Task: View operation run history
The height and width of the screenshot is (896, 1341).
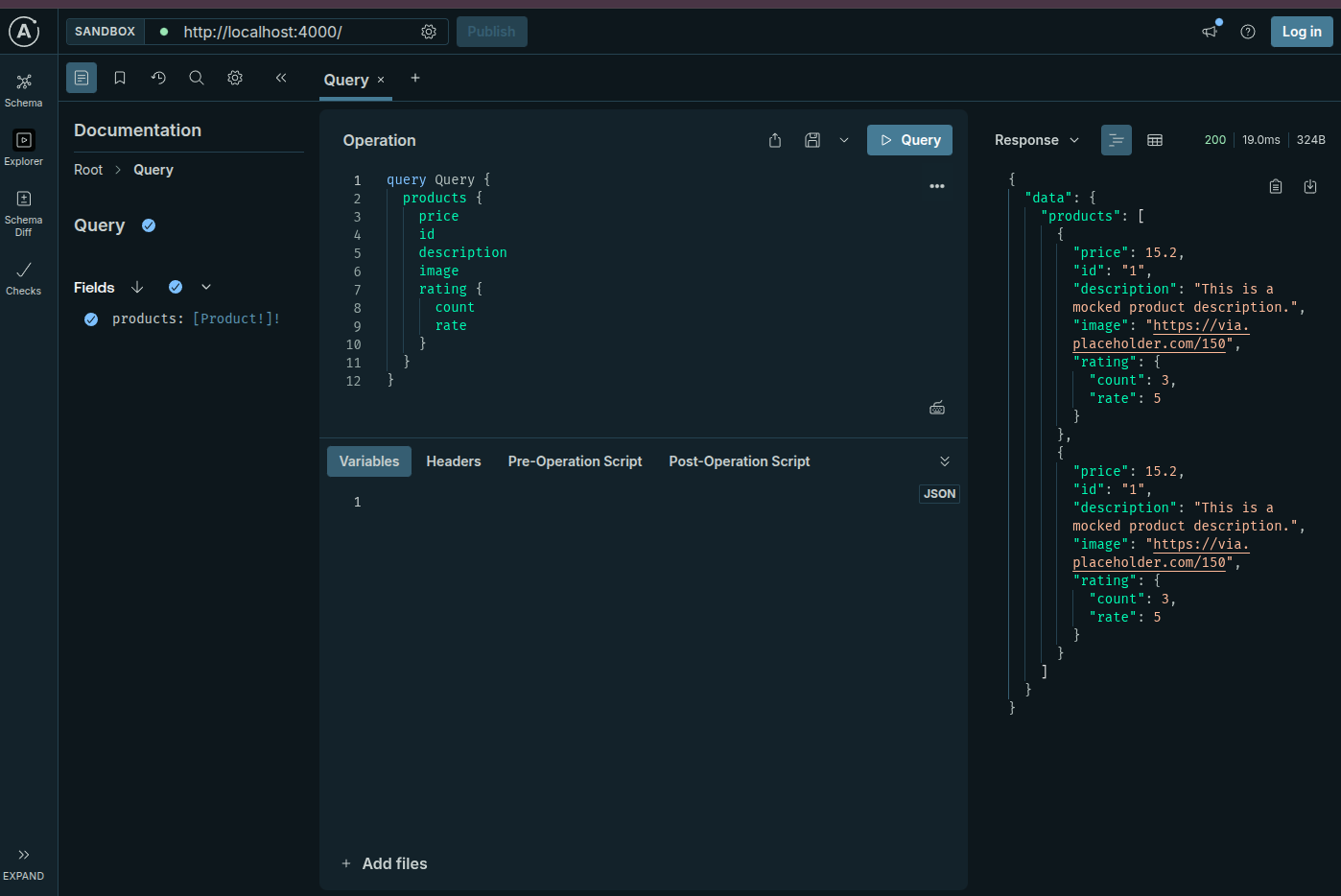Action: pyautogui.click(x=157, y=78)
